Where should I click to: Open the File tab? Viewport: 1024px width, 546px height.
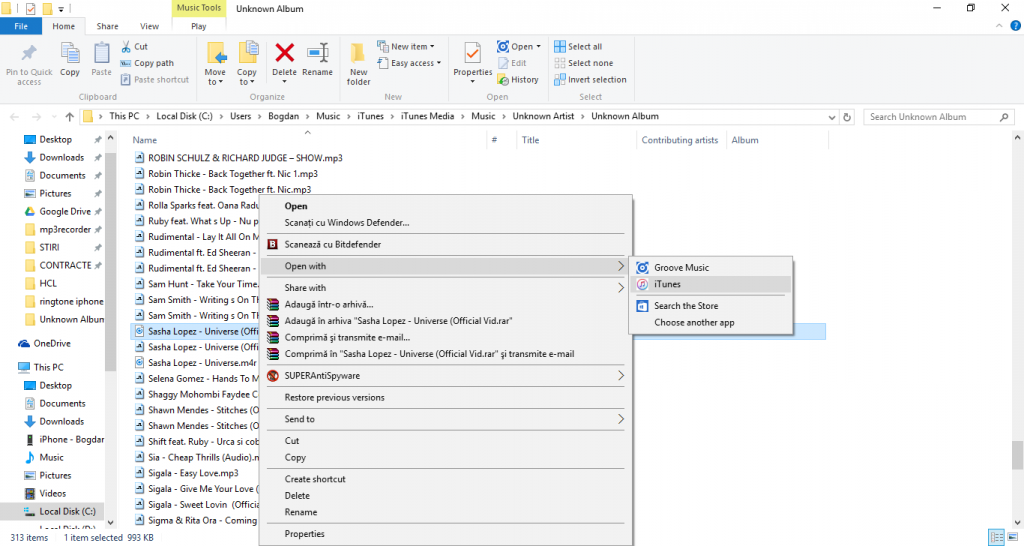tap(21, 26)
